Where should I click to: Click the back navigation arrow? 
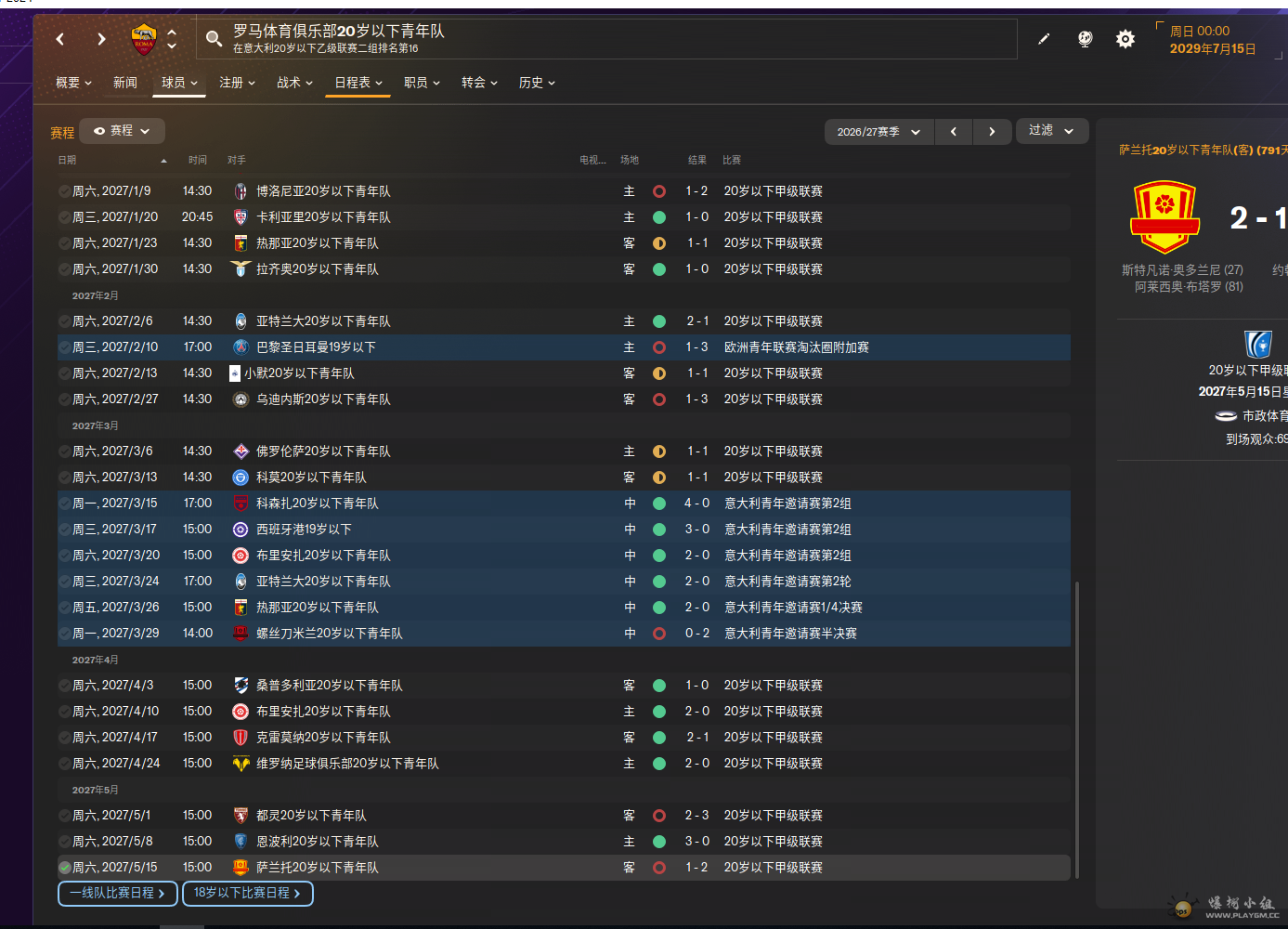60,39
